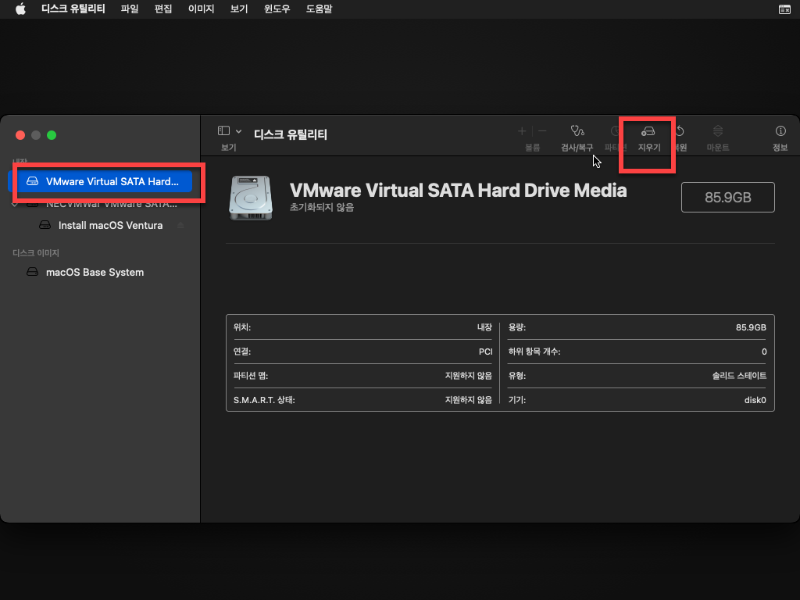Screen dimensions: 800x600
Task: Click the 초기화되지 않음 status text
Action: pos(321,207)
